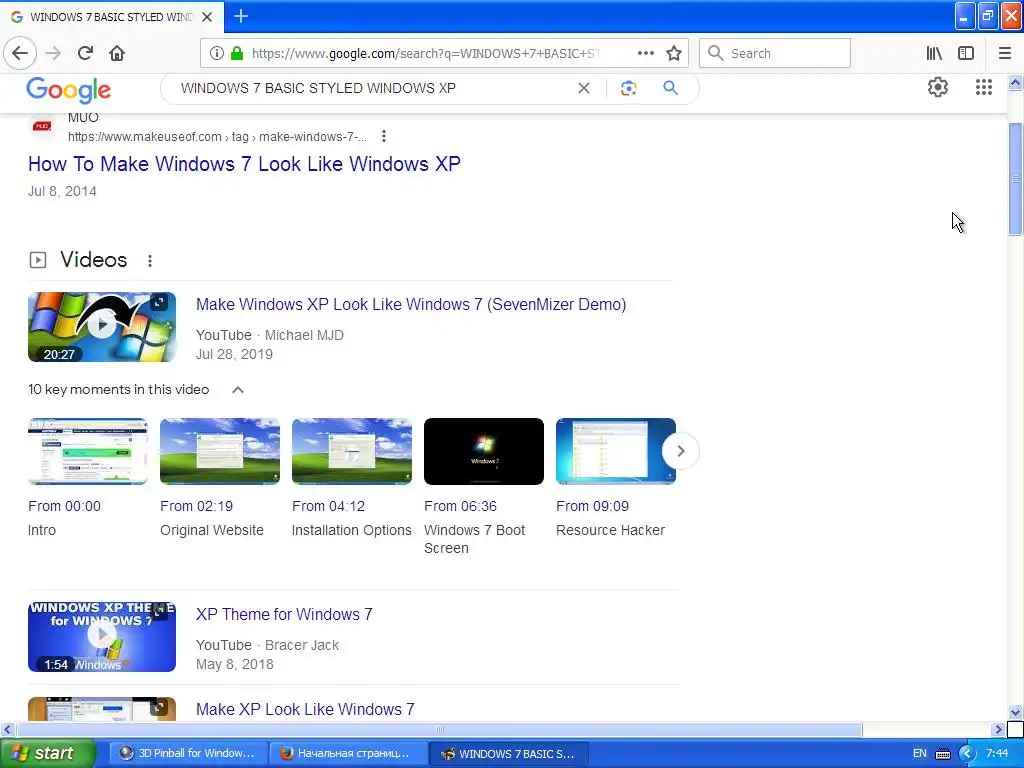The height and width of the screenshot is (768, 1024).
Task: Show site information icon in address bar
Action: (x=217, y=54)
